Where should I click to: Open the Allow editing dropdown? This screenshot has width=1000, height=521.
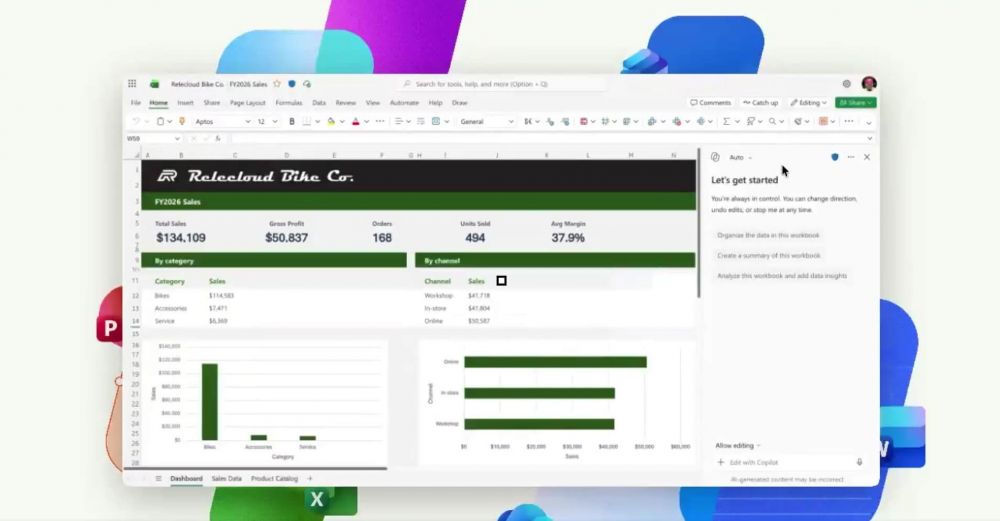pyautogui.click(x=738, y=446)
